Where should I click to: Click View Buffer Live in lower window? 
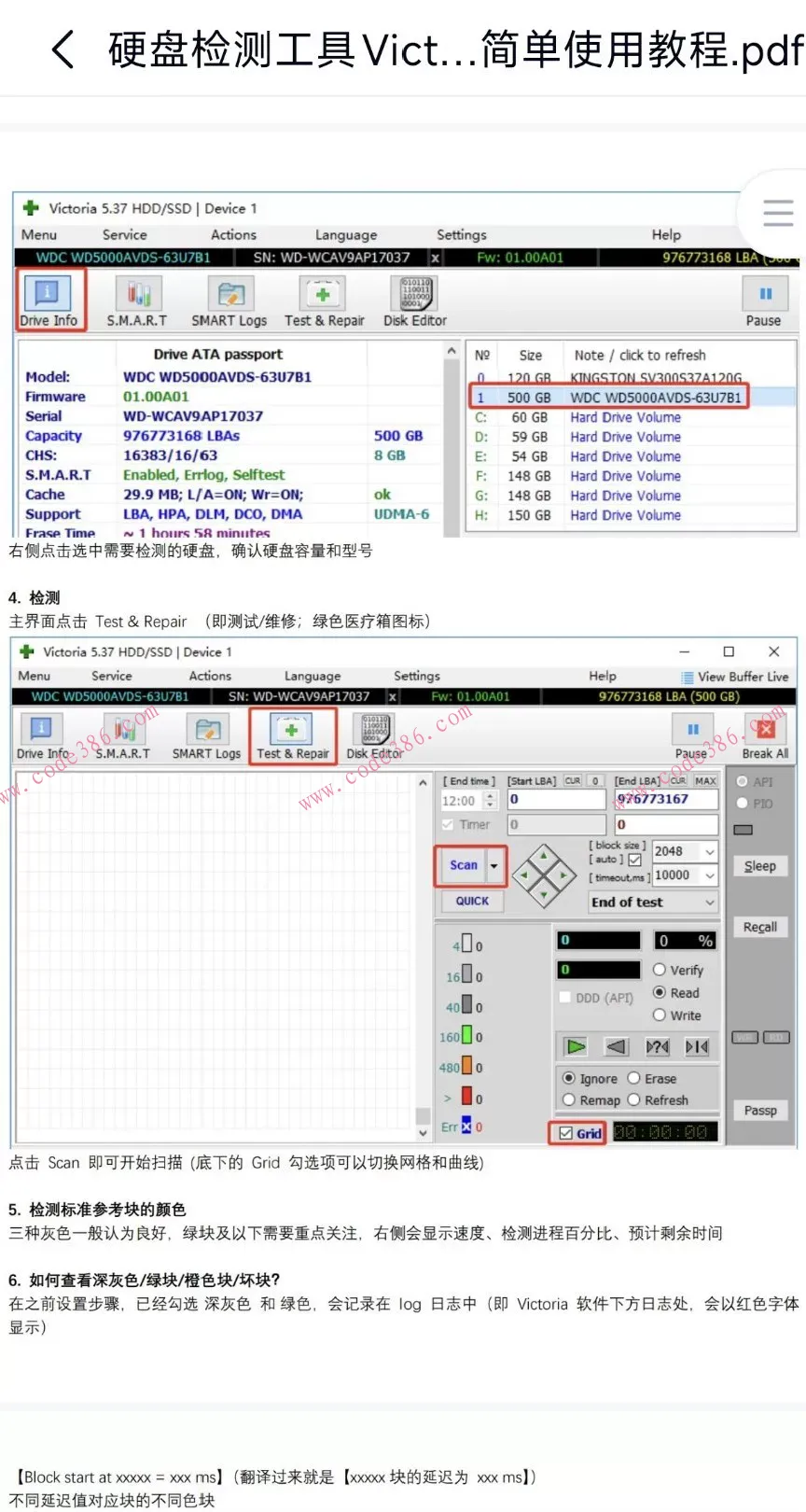735,677
